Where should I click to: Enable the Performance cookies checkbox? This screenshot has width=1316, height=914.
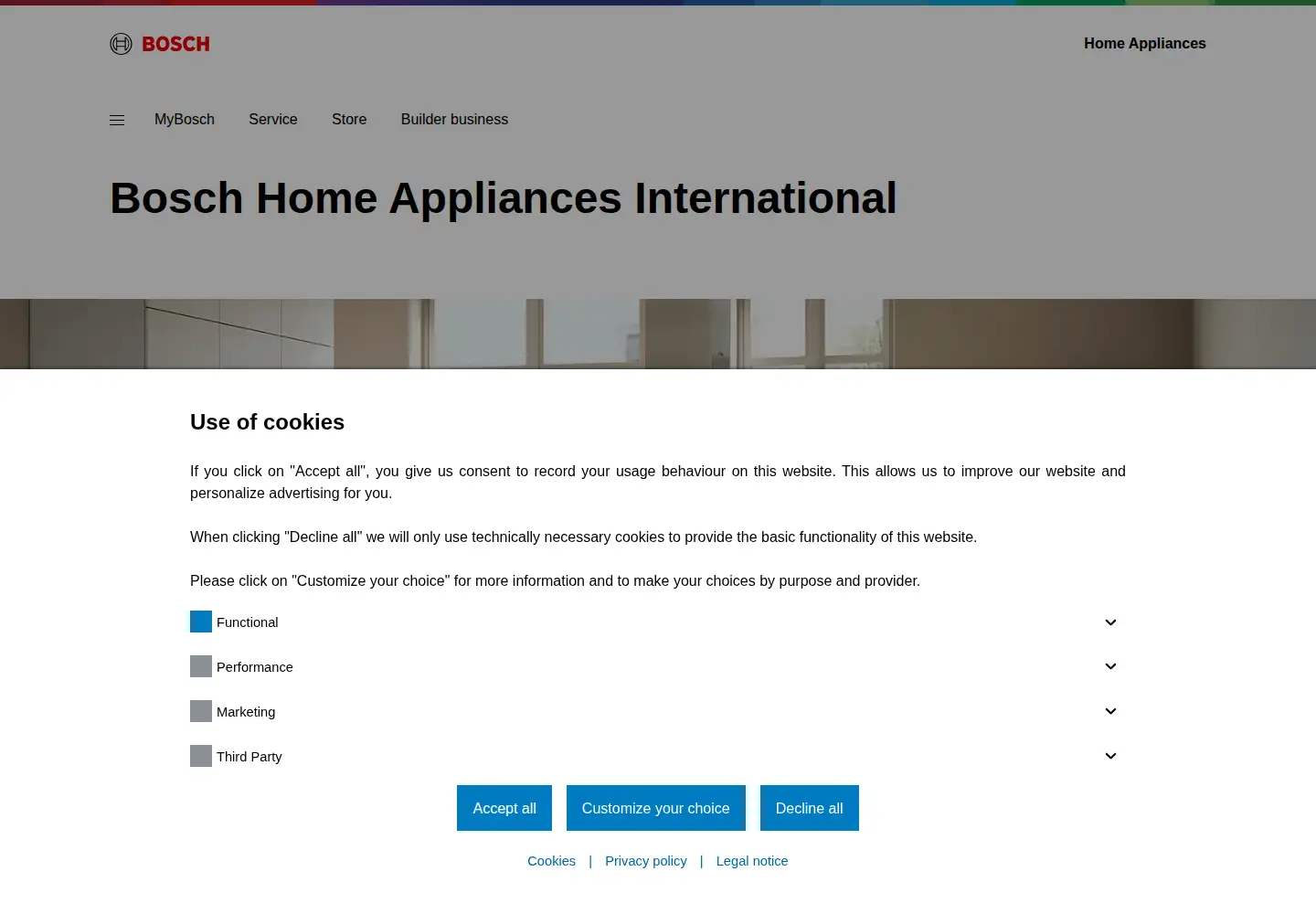[x=201, y=666]
